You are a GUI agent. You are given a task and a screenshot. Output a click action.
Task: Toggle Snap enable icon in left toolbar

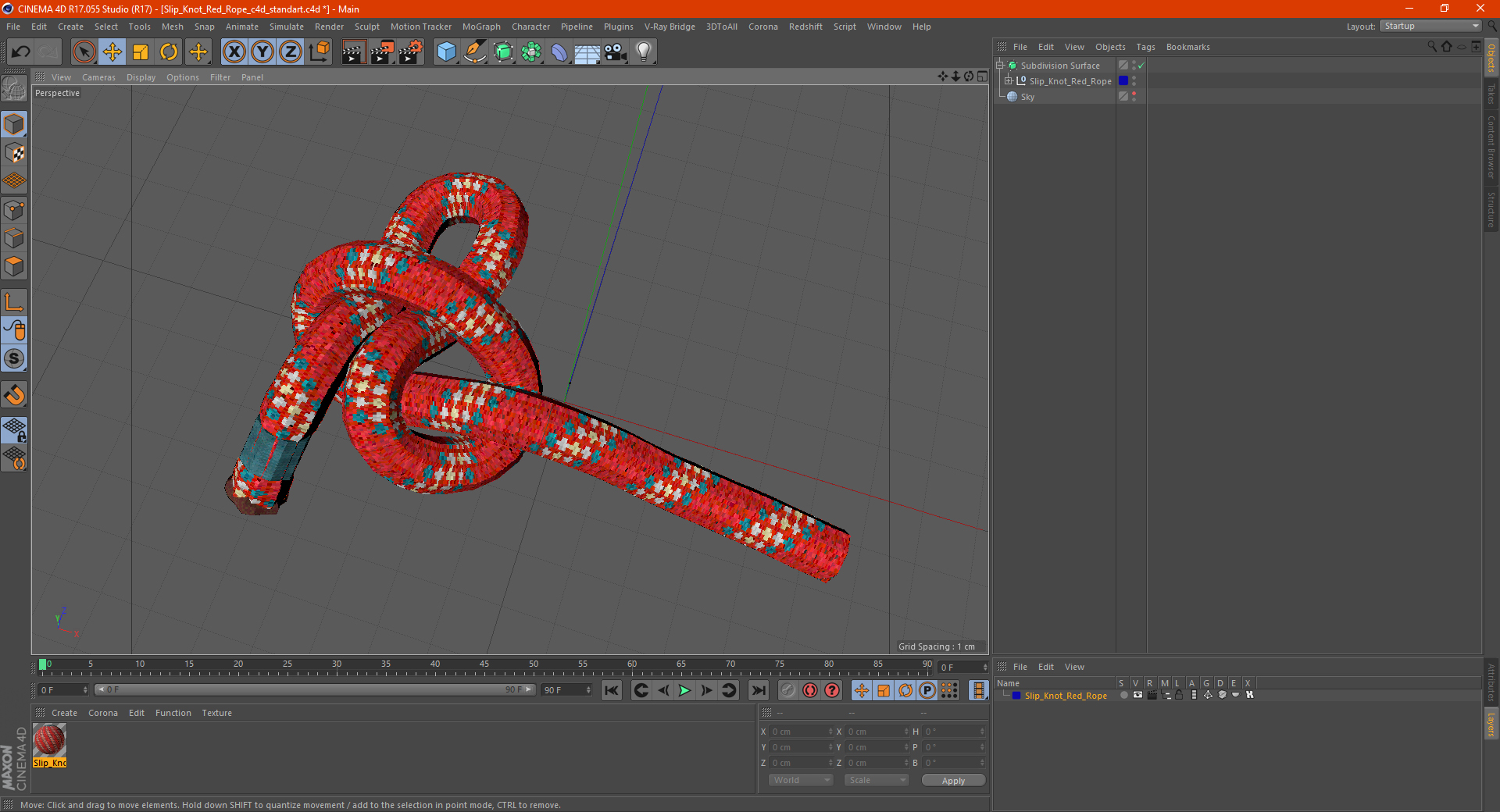[15, 358]
